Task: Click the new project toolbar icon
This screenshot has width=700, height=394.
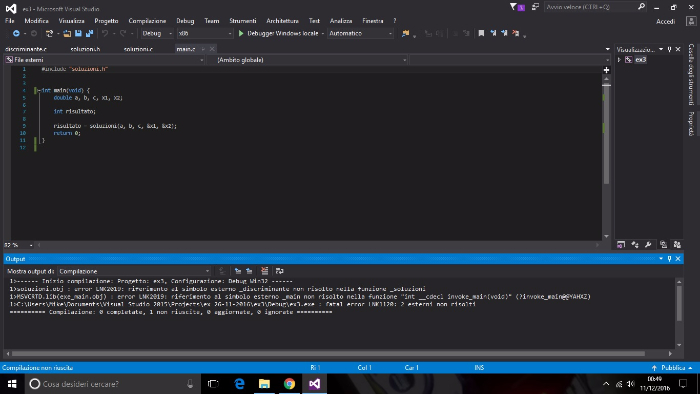Action: 49,33
